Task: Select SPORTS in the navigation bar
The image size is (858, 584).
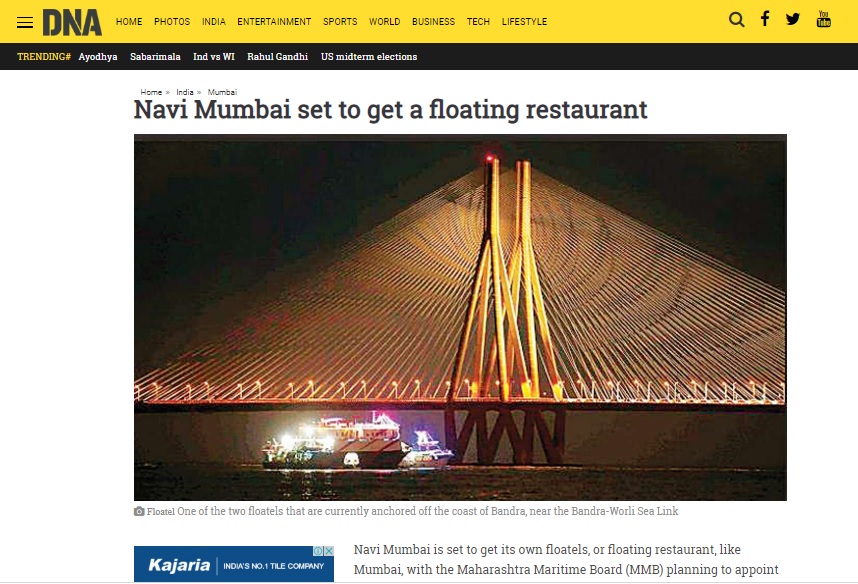Action: tap(340, 22)
